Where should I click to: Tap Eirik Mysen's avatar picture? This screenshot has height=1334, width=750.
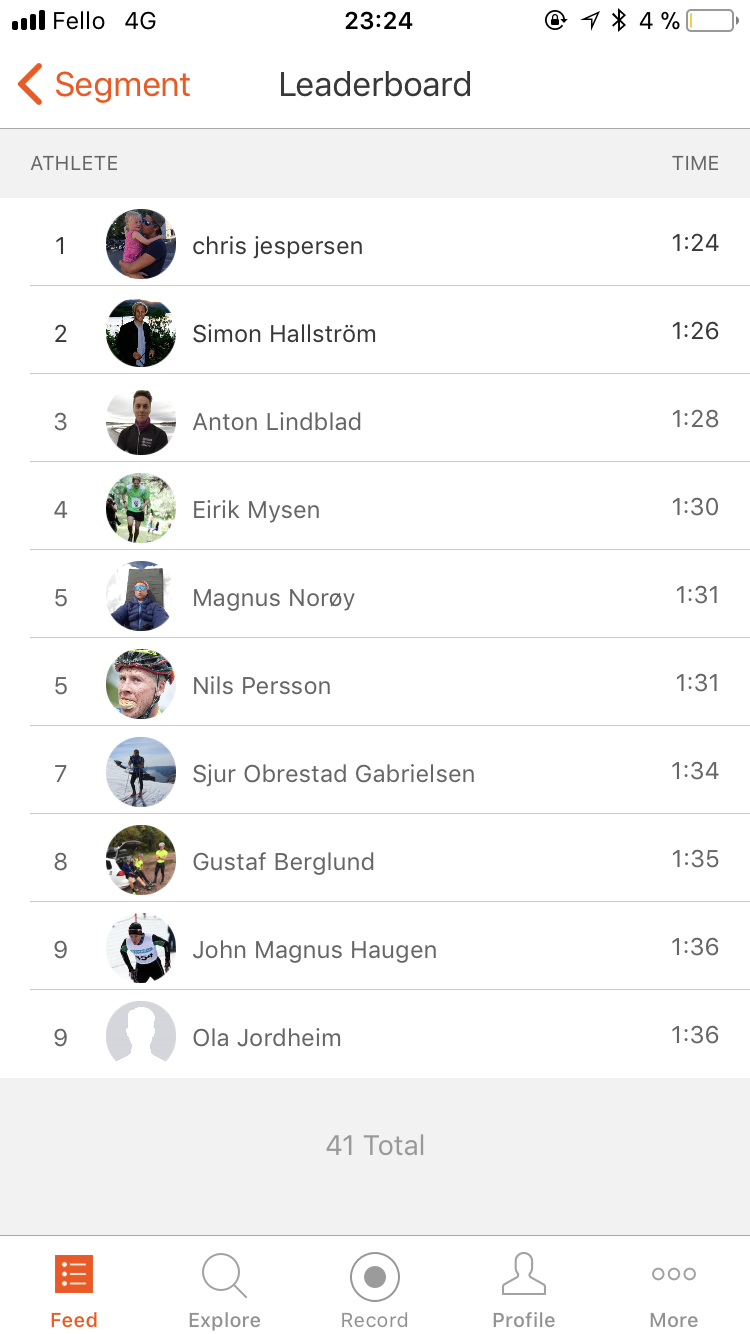click(x=141, y=508)
